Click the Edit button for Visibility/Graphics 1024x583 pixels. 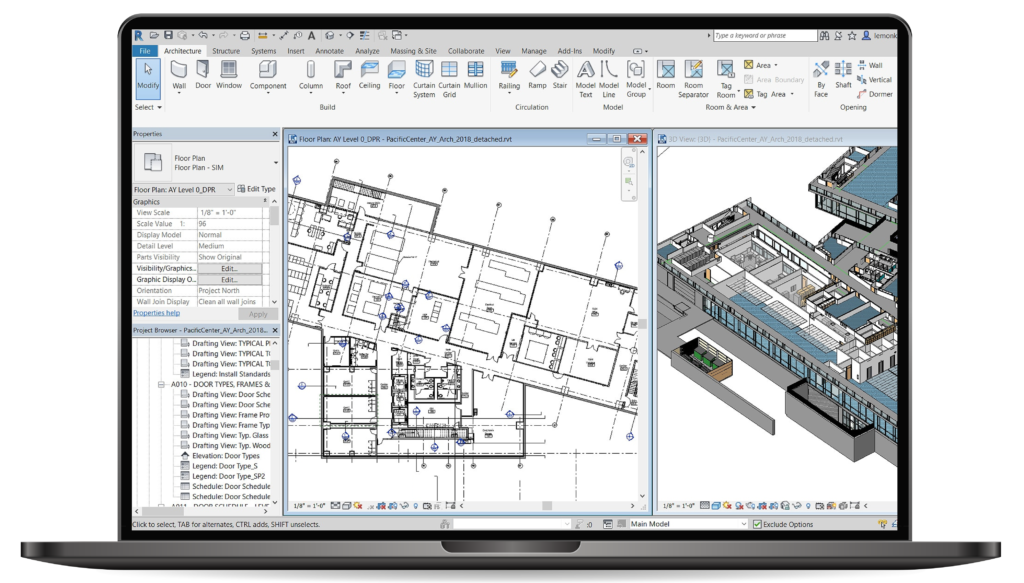[x=229, y=268]
